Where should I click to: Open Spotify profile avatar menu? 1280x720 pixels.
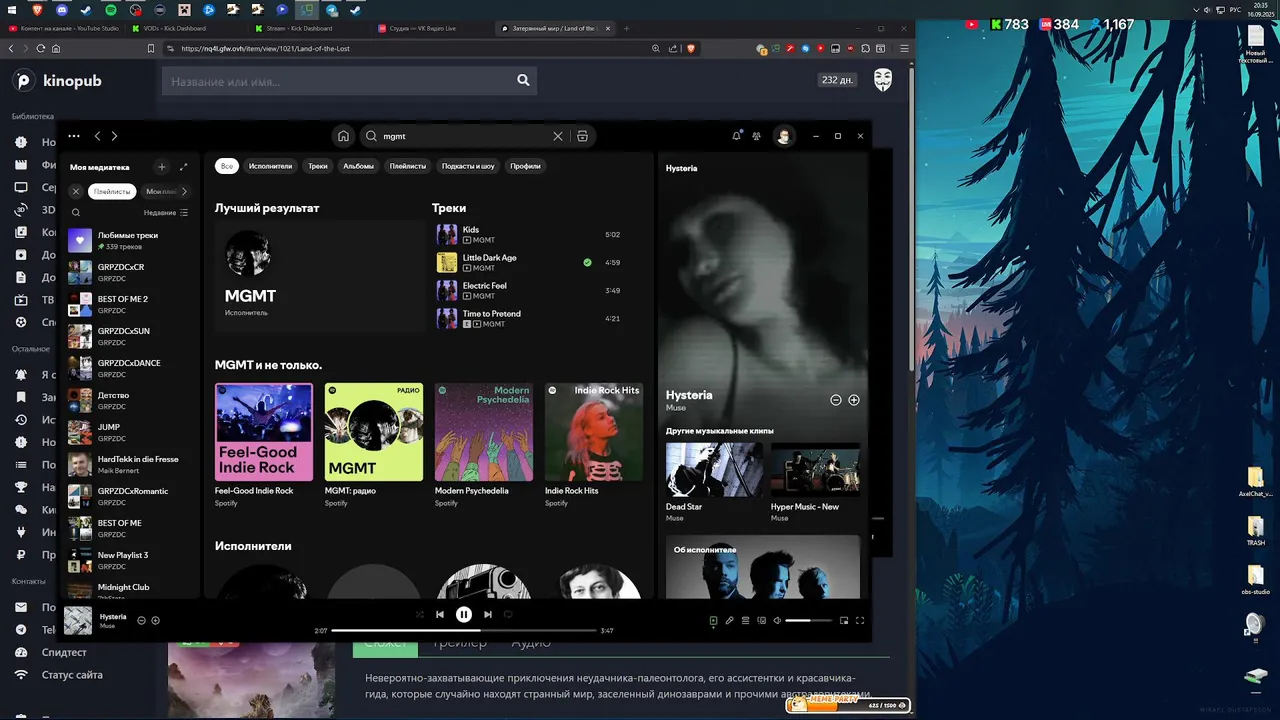point(784,136)
